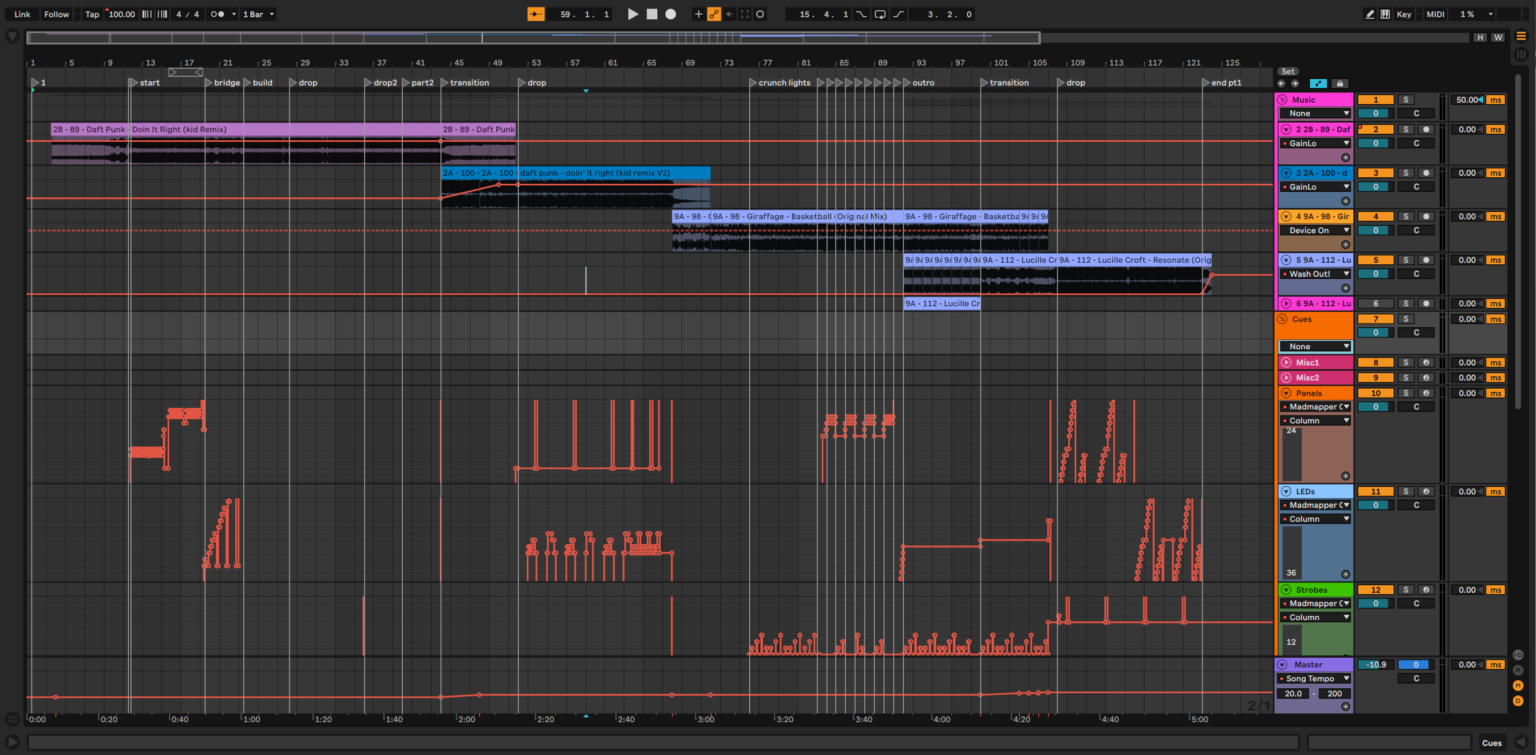Viewport: 1536px width, 755px height.
Task: Toggle the Arrangement Loop switch
Action: point(880,14)
